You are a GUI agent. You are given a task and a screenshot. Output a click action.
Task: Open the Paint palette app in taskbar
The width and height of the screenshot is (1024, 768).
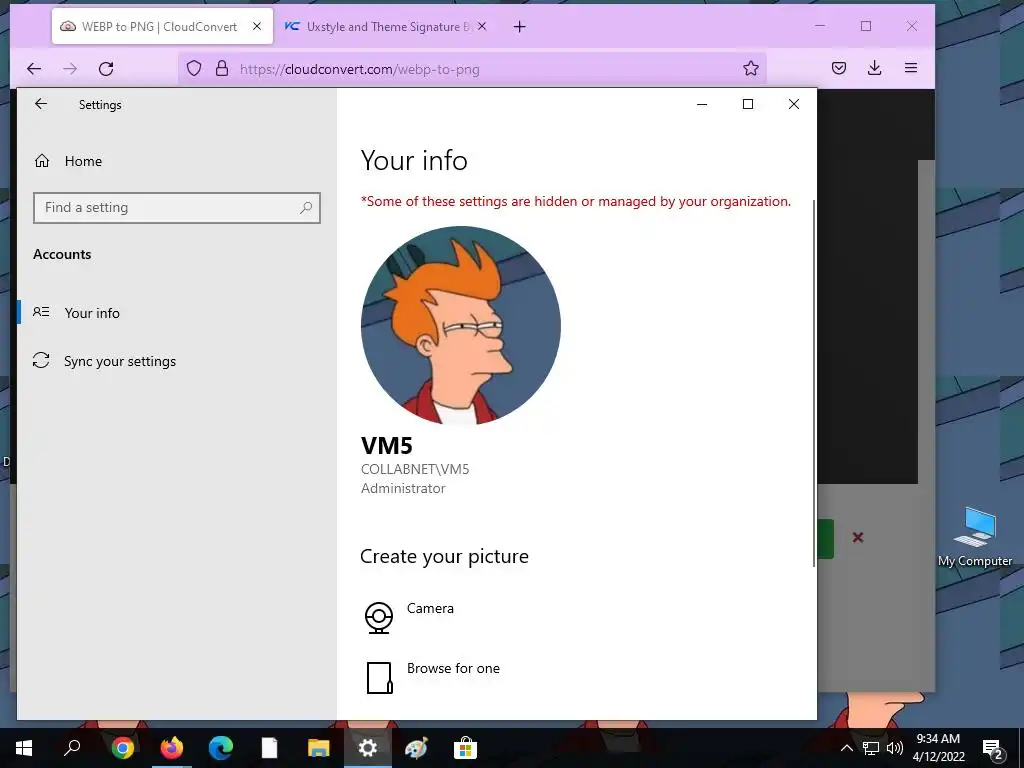tap(416, 748)
